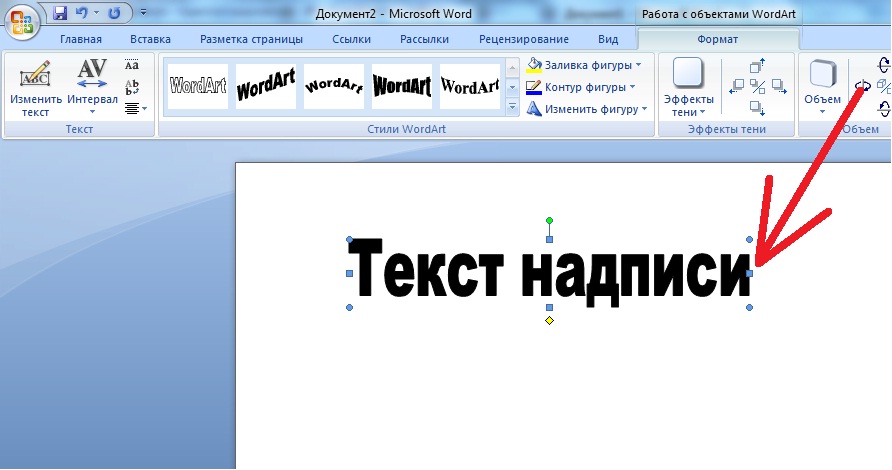
Task: Select the outlined WordArt style thumbnail
Action: [198, 86]
